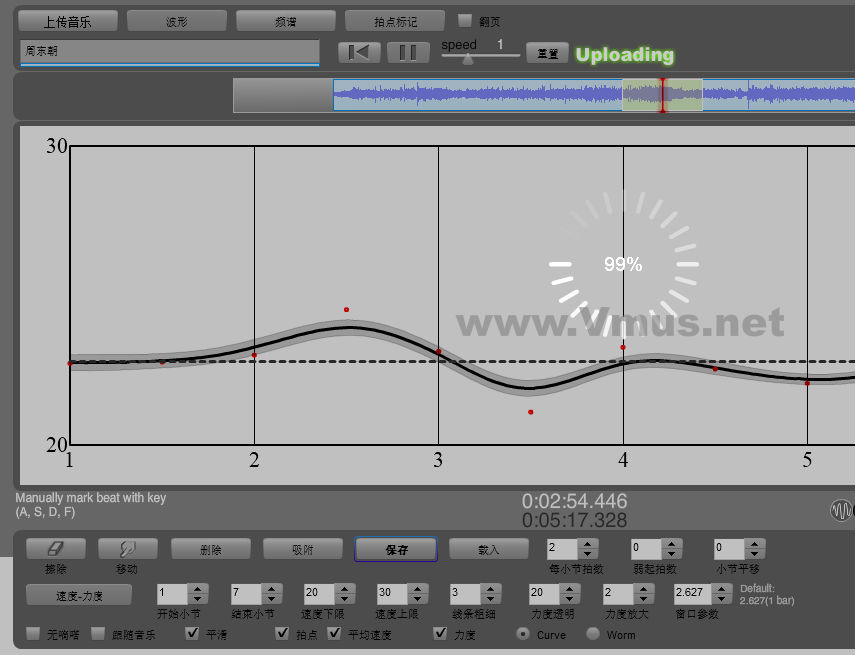Click the skip-to-start playback button
Viewport: 855px width, 655px height.
(x=359, y=53)
